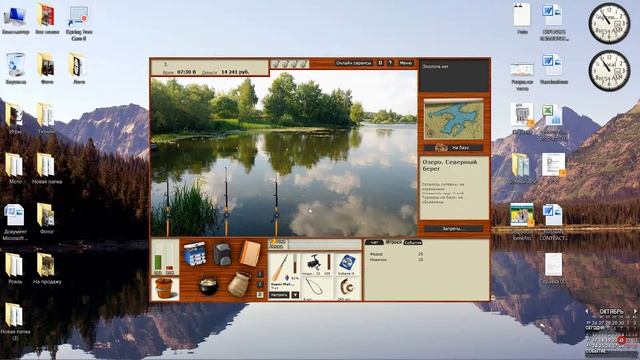Select rod slot number 2

tap(260, 284)
